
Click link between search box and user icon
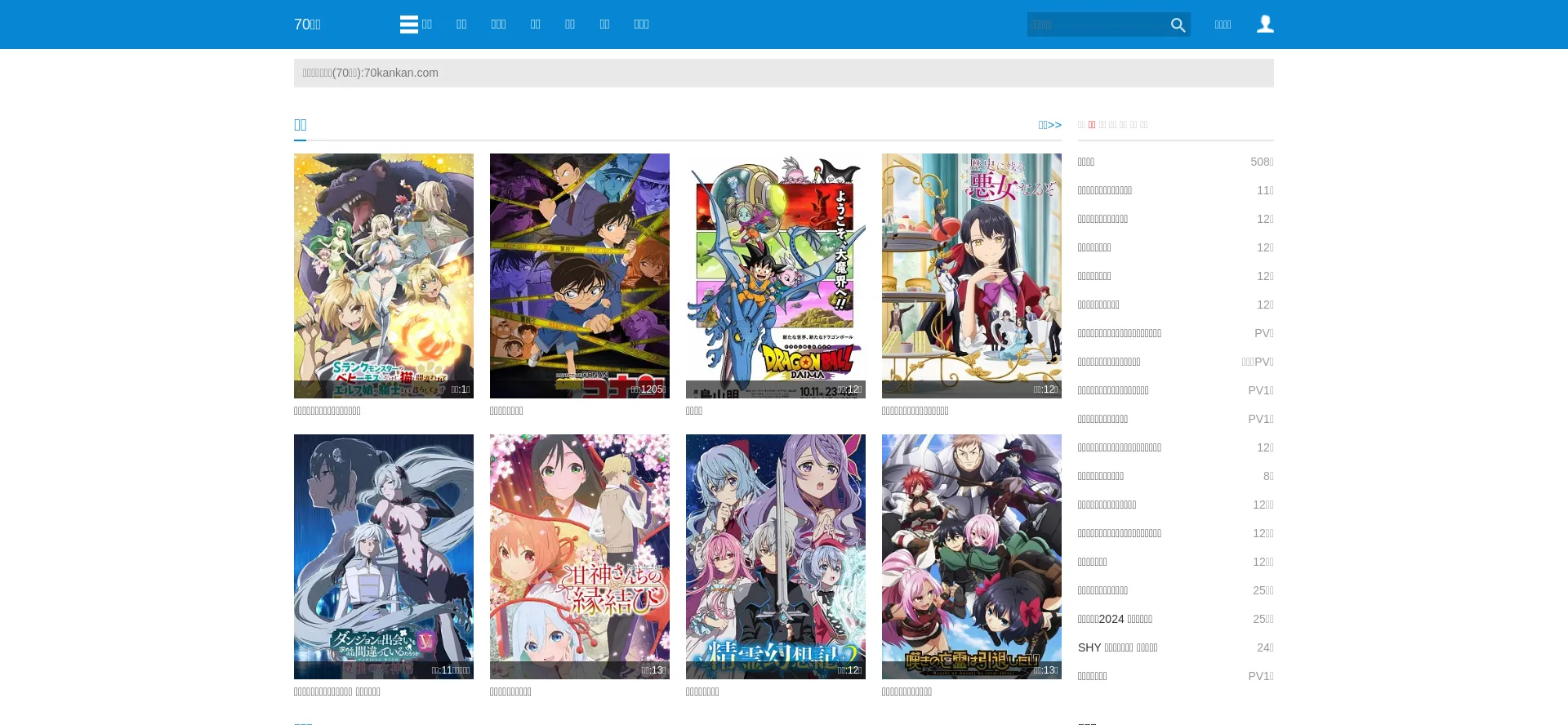(1223, 24)
